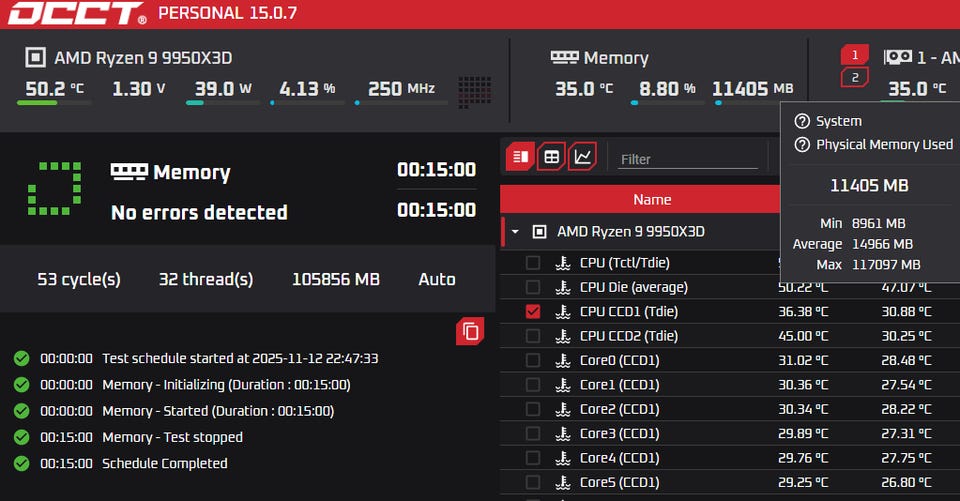This screenshot has height=501, width=960.
Task: Click green check icon of Schedule Completed entry
Action: (x=21, y=464)
